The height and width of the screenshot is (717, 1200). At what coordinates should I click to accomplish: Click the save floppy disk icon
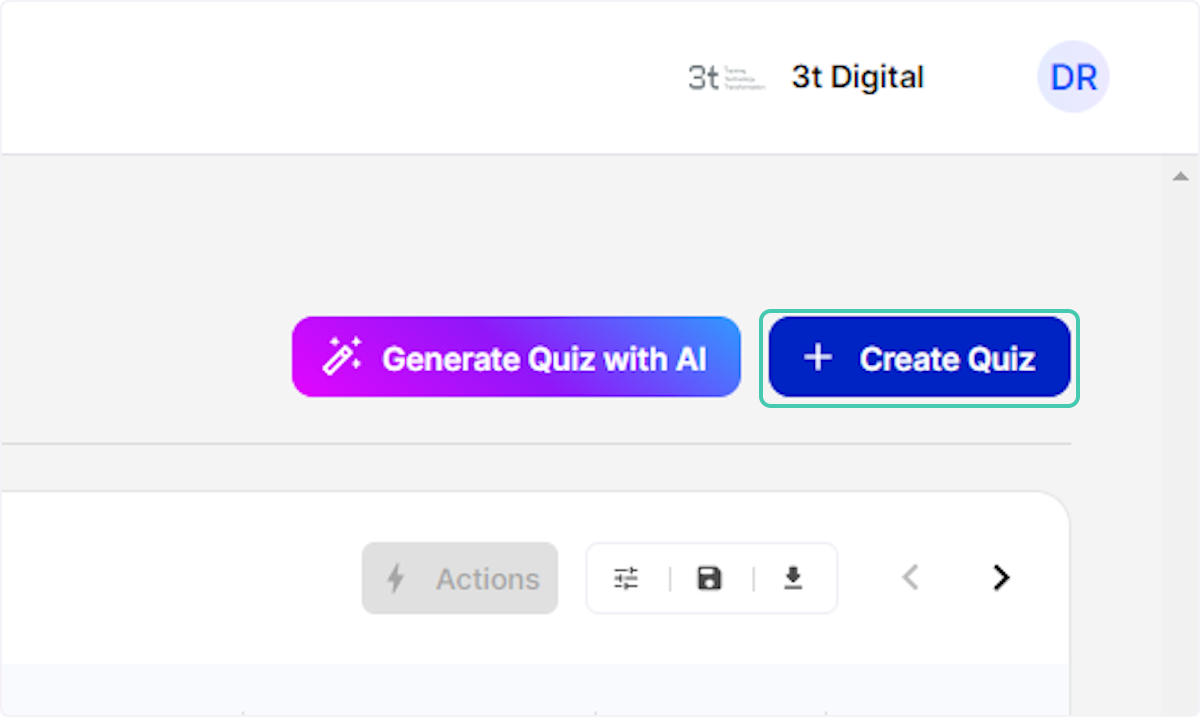click(710, 578)
